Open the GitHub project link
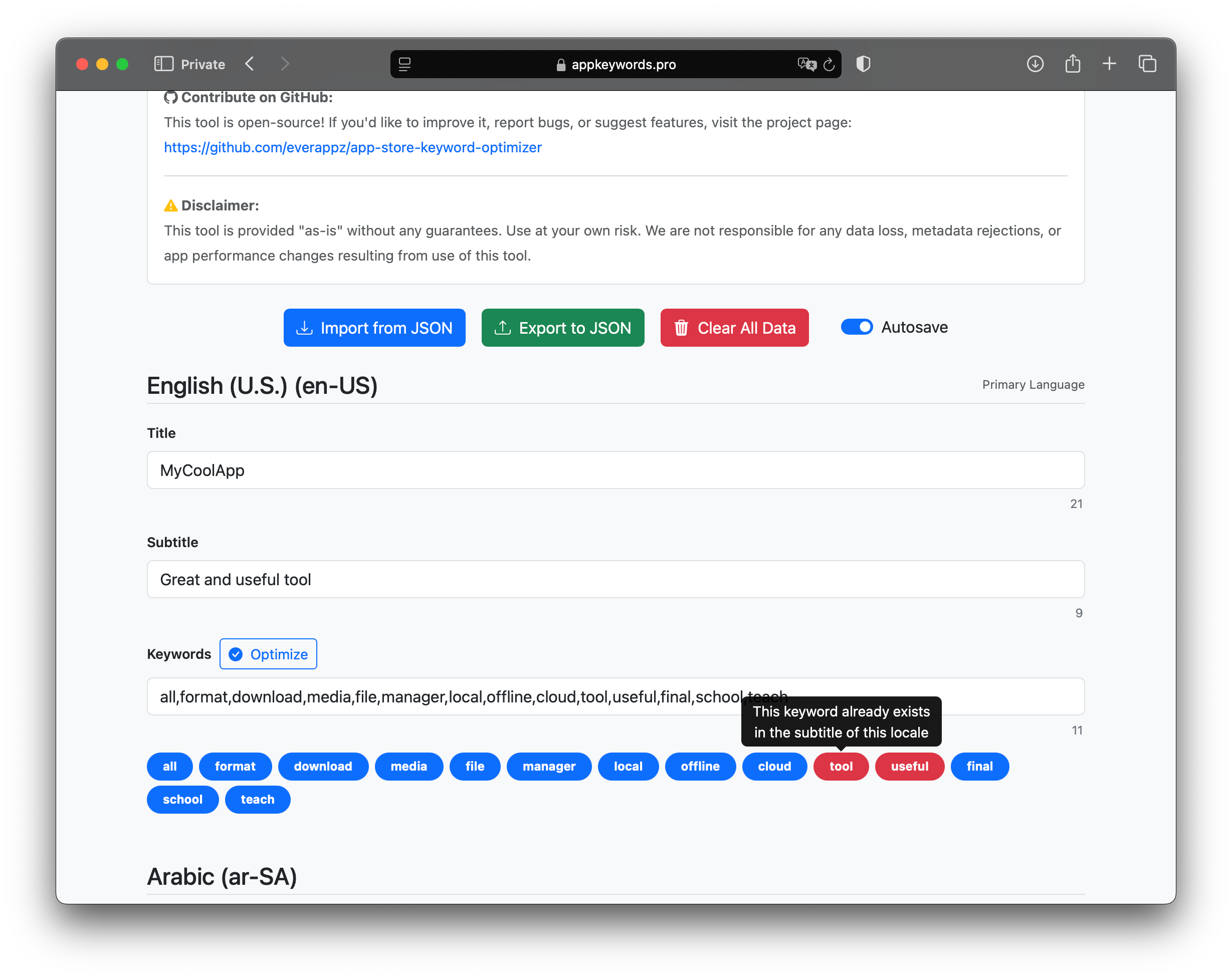Screen dimensions: 1232x978 pos(352,147)
